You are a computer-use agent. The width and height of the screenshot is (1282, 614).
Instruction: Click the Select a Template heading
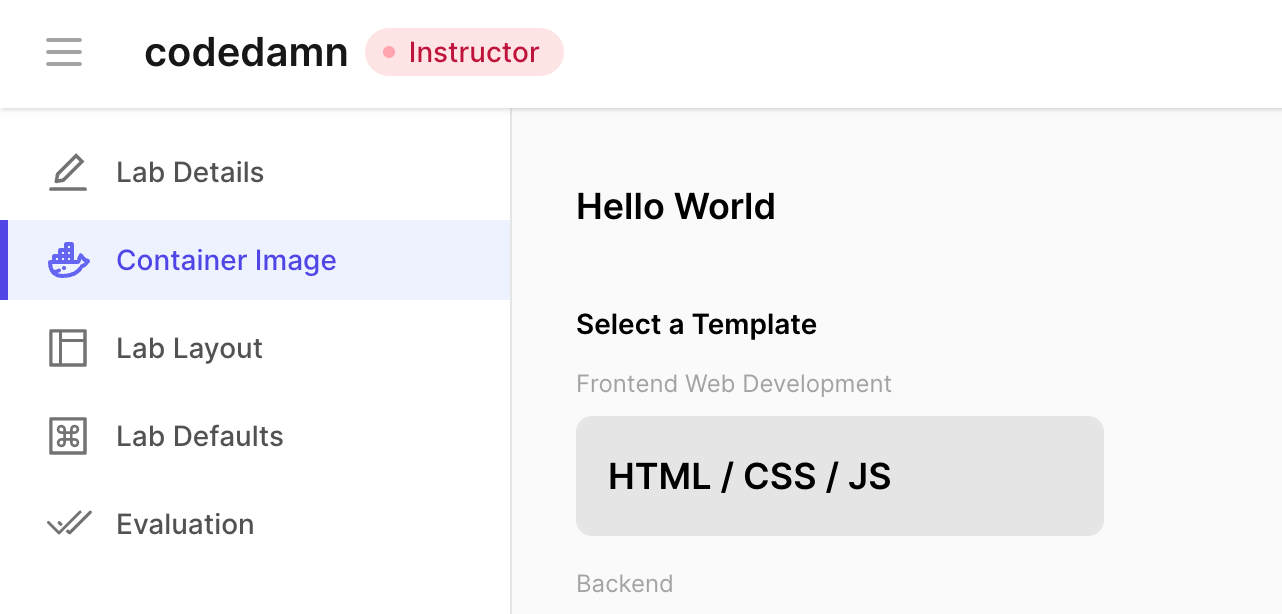coord(696,324)
